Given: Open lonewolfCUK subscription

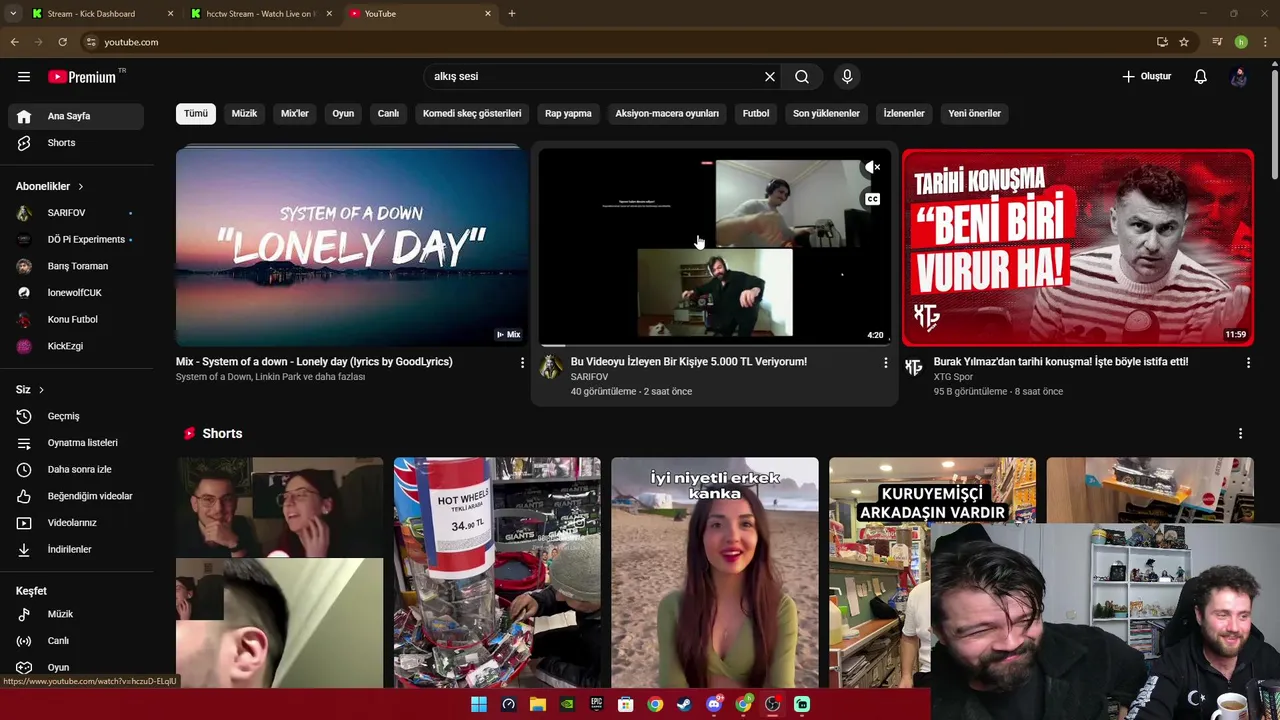Looking at the screenshot, I should click(x=76, y=293).
